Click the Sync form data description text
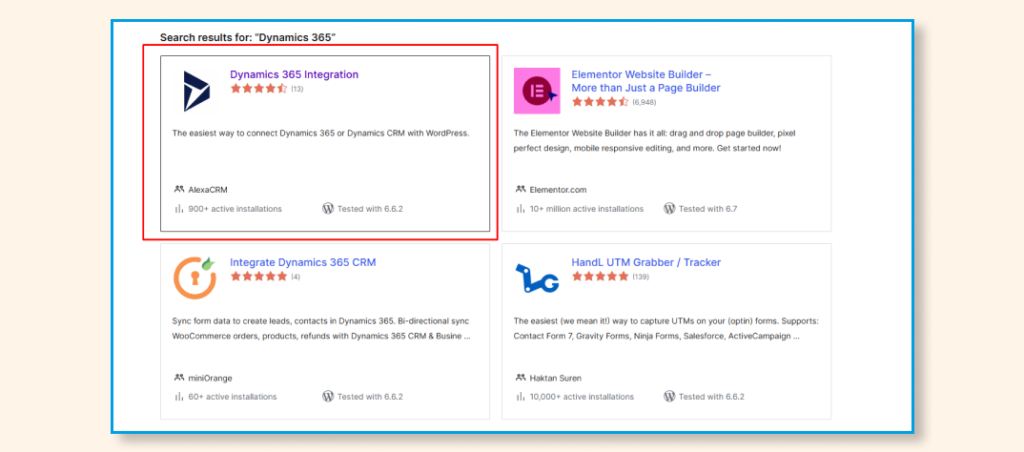 (x=321, y=329)
